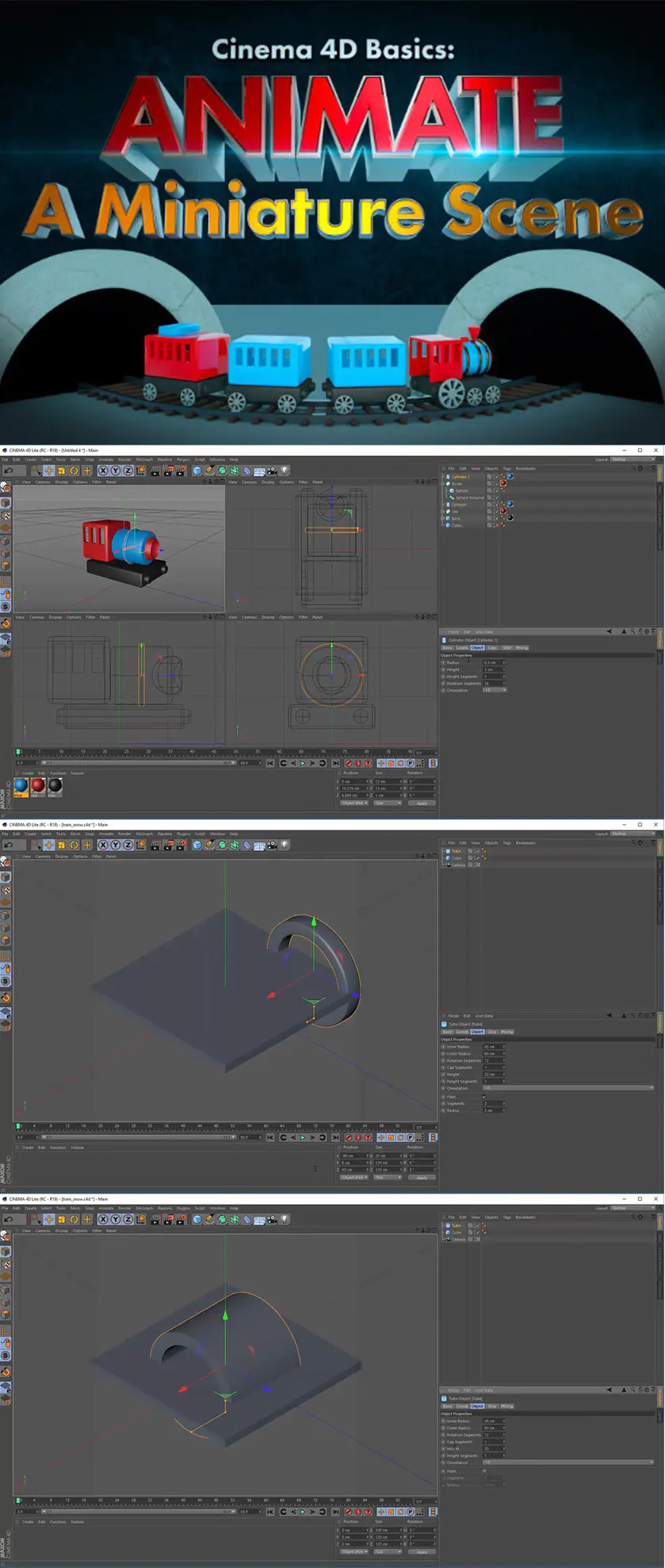Go to start of animation in Untitled 4 timeline
This screenshot has width=665, height=1568.
tap(270, 763)
